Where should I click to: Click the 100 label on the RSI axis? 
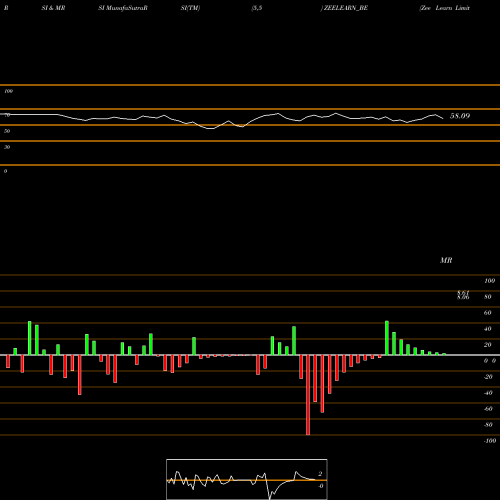8,91
